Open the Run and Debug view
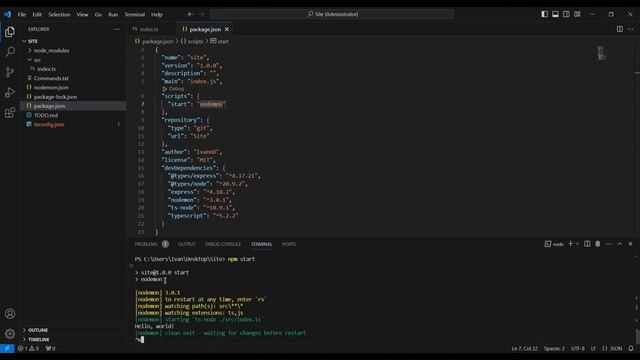640x360 pixels. click(x=10, y=93)
